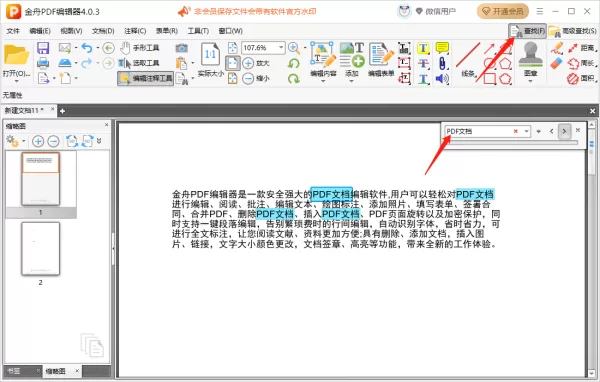Rotate view counterclockwise green arrow

tap(293, 63)
